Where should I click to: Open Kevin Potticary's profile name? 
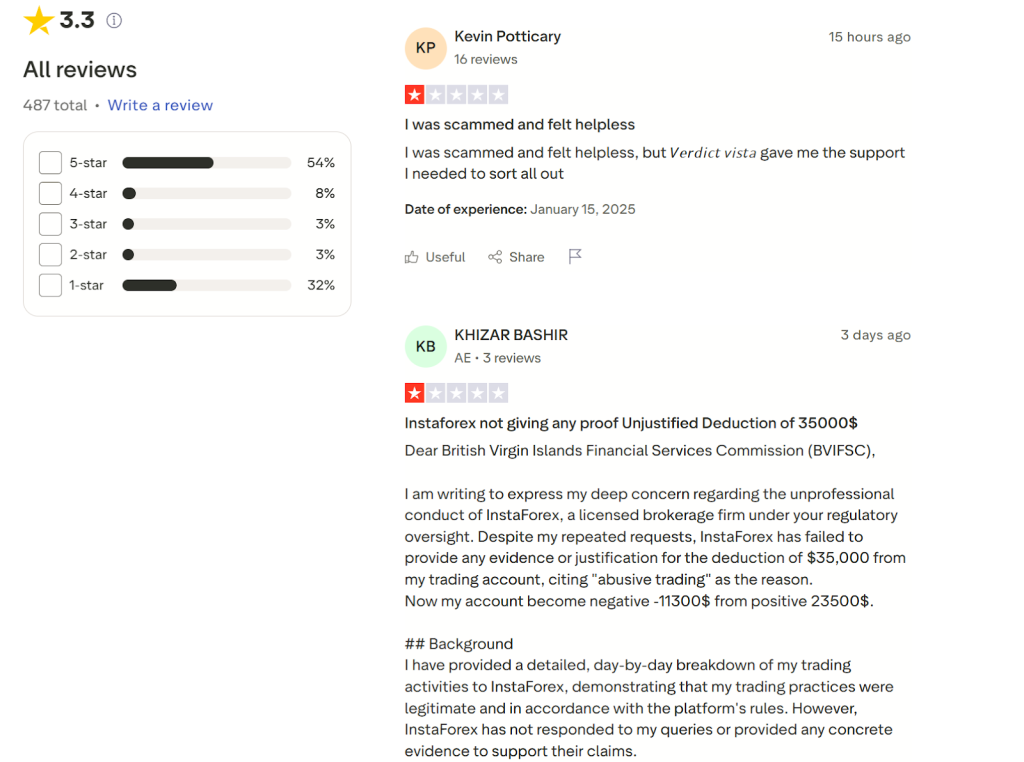click(x=507, y=36)
